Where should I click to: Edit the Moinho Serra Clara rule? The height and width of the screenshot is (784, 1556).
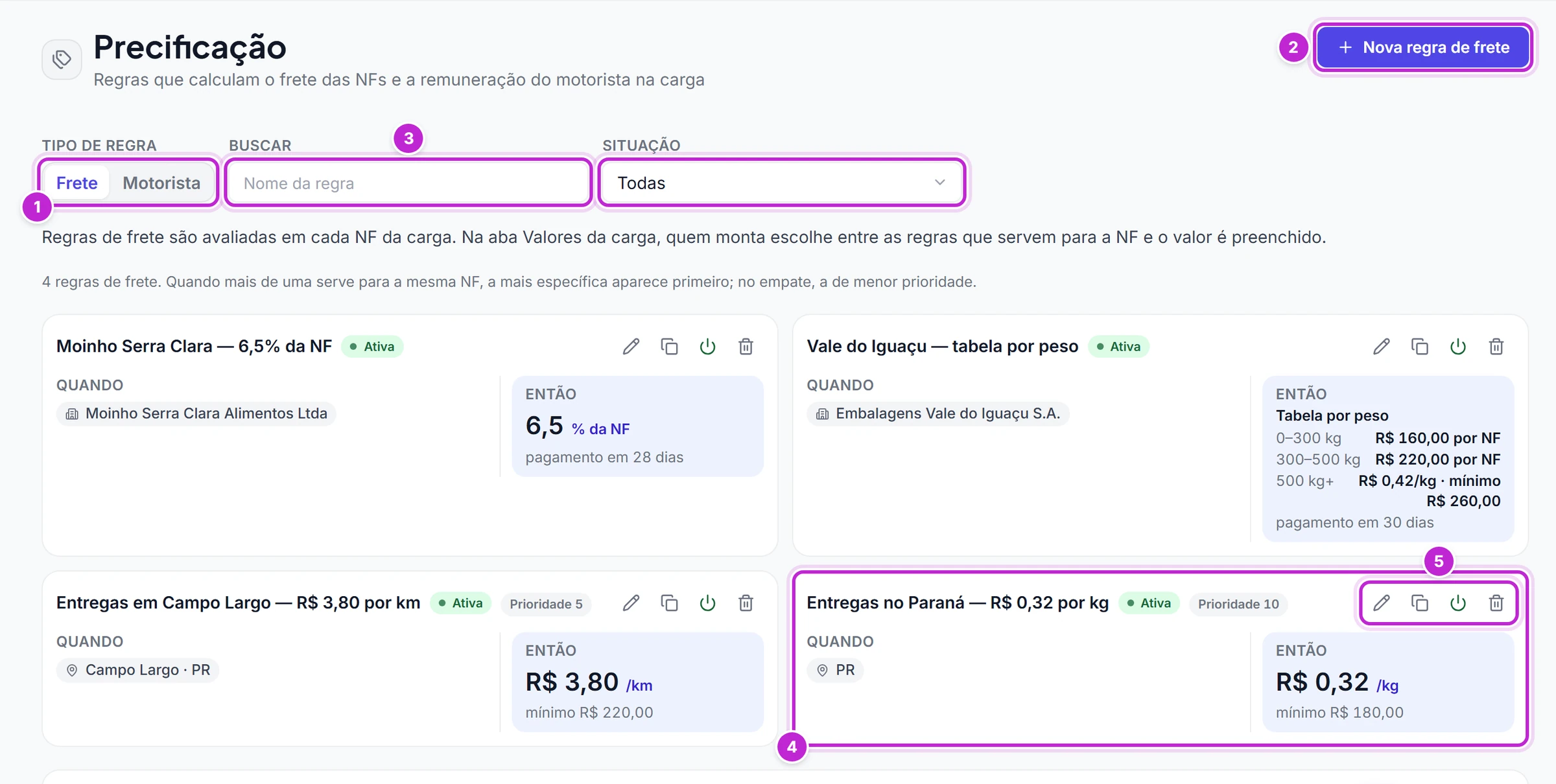tap(631, 347)
